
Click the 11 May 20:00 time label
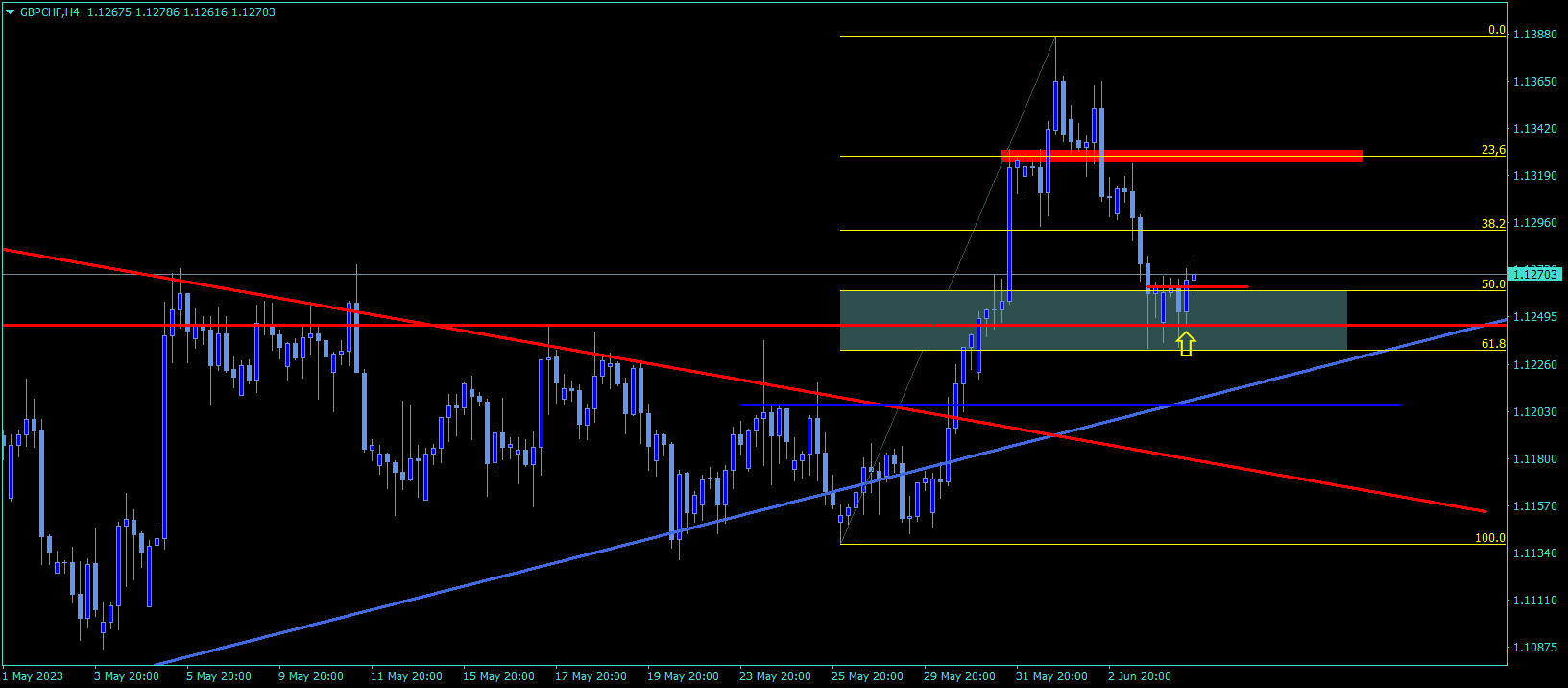(406, 676)
